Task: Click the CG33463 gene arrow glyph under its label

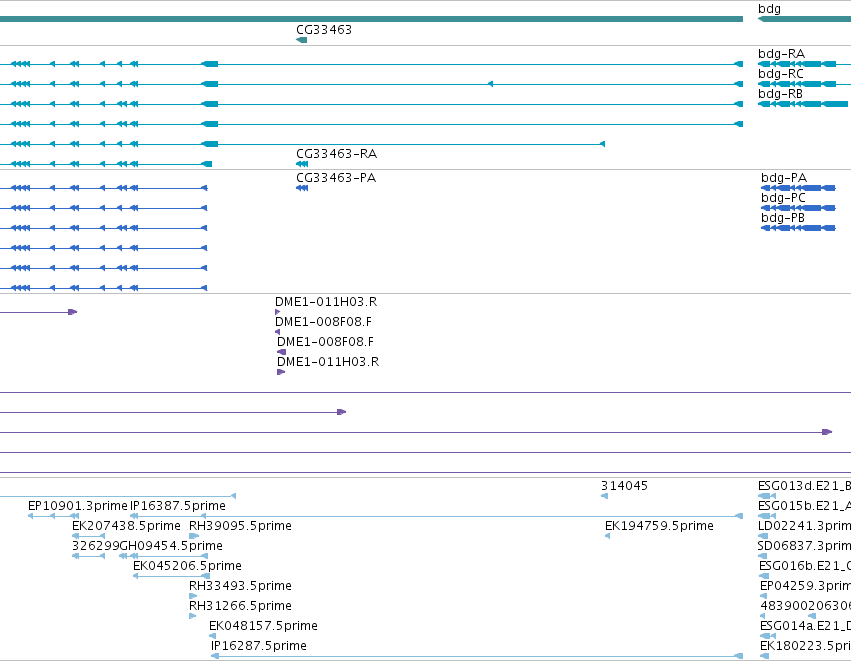Action: click(x=302, y=40)
